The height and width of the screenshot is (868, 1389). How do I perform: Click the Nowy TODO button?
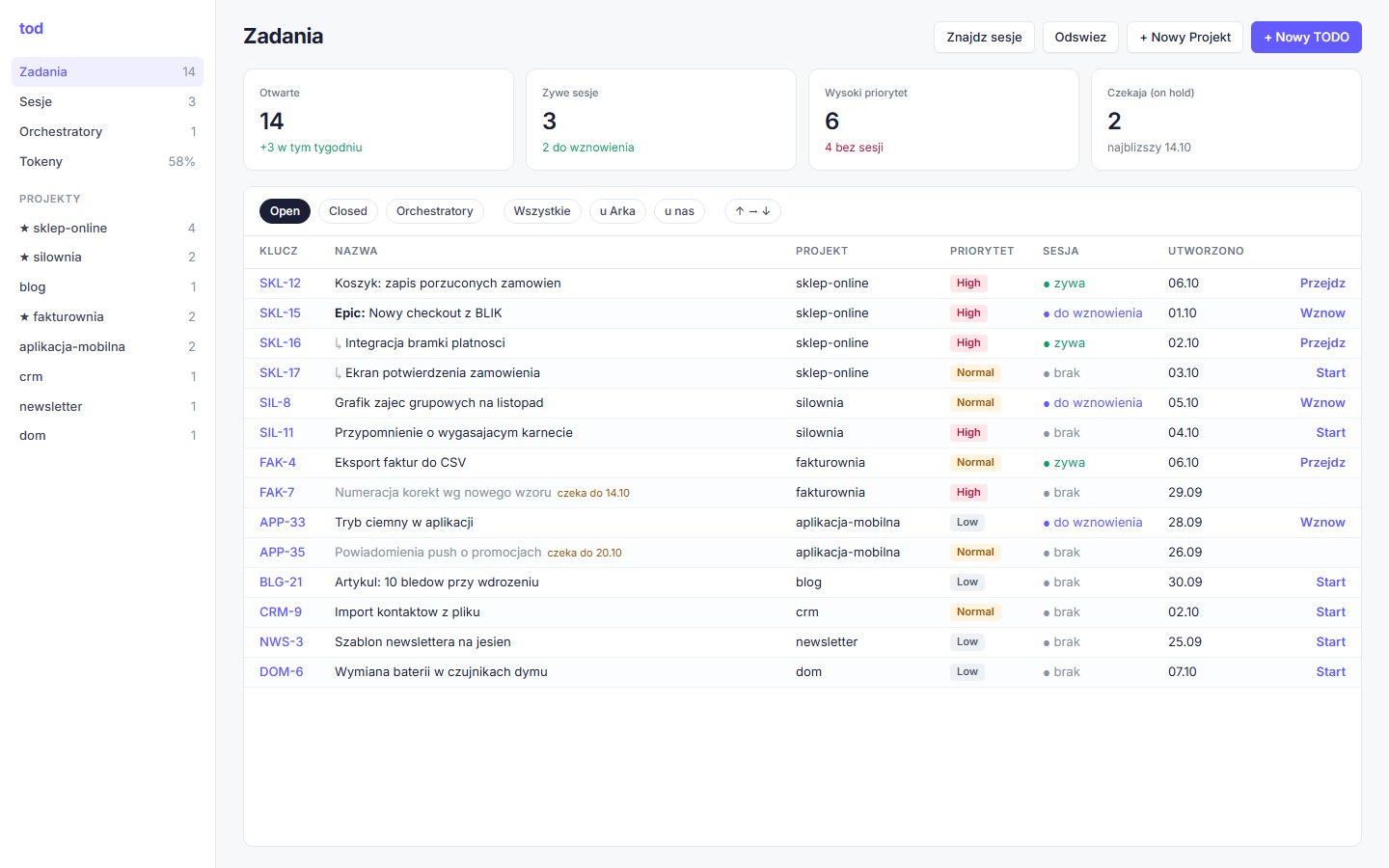click(x=1306, y=37)
